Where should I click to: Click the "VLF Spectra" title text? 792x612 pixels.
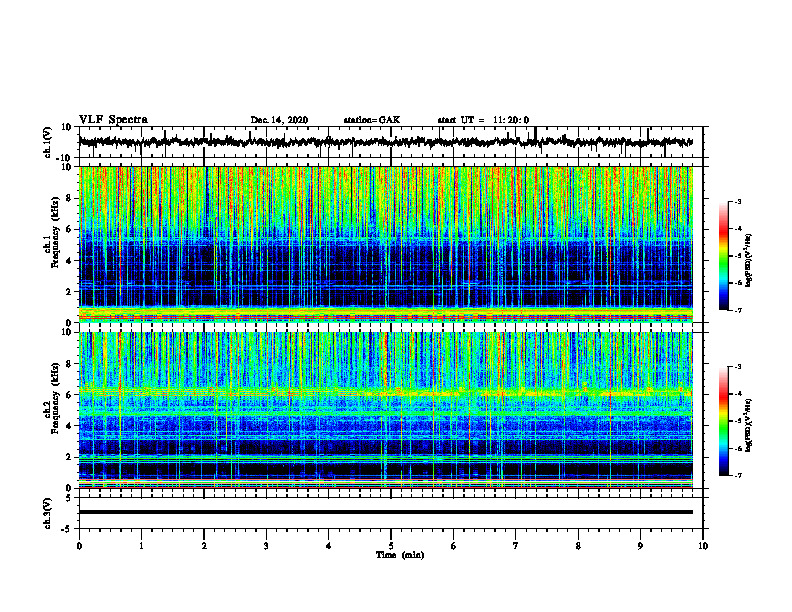click(114, 120)
